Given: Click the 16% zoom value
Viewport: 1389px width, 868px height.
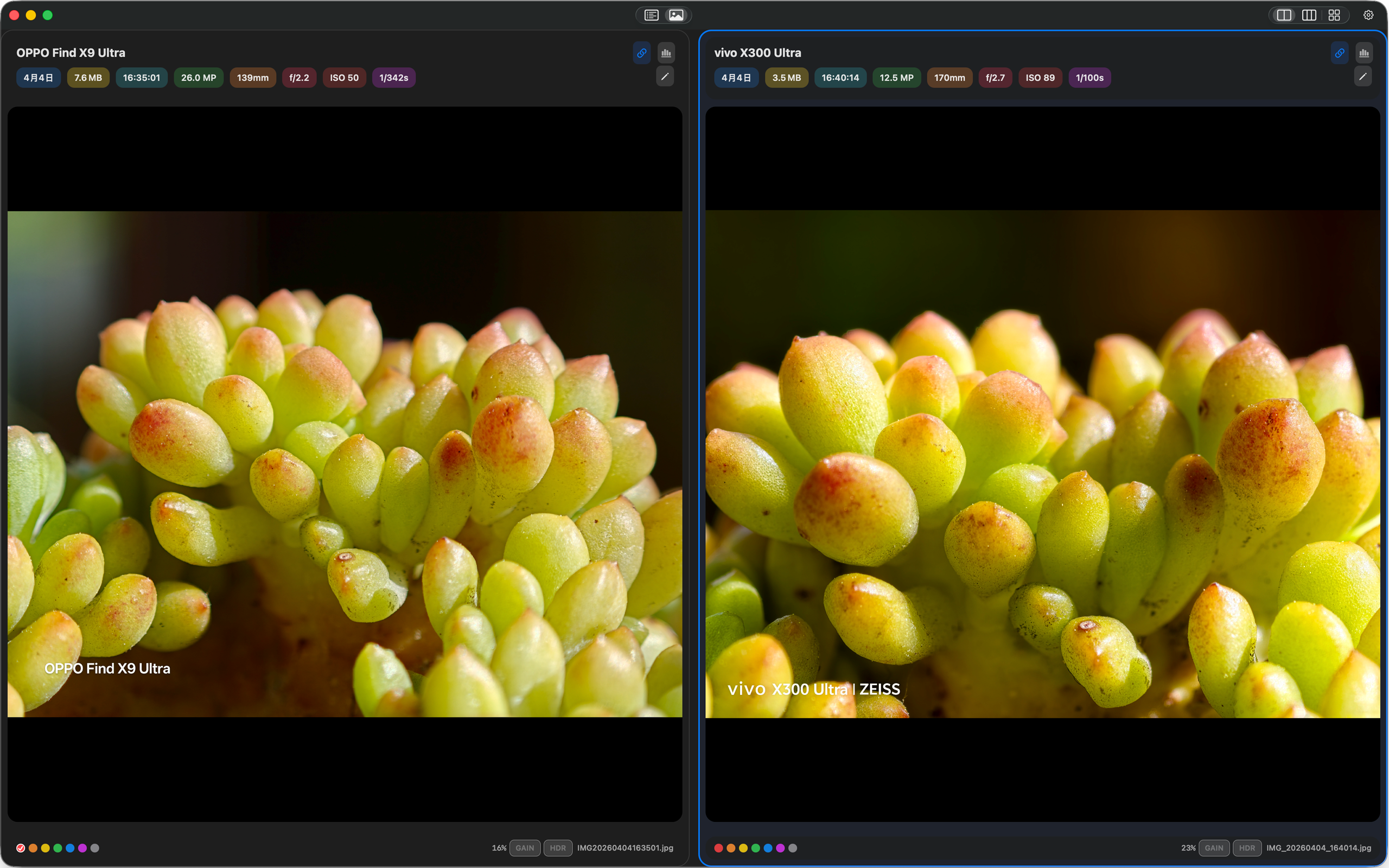Looking at the screenshot, I should tap(499, 848).
